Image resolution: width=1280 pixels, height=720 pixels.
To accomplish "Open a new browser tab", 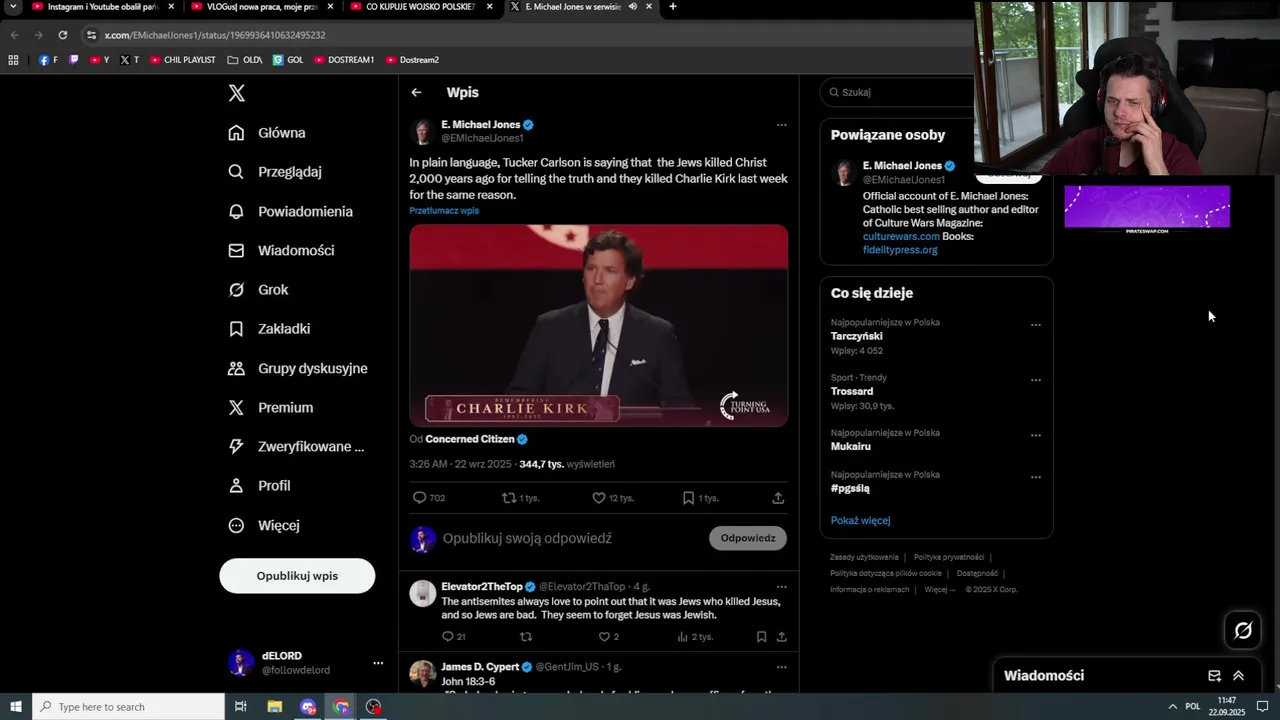I will point(672,7).
